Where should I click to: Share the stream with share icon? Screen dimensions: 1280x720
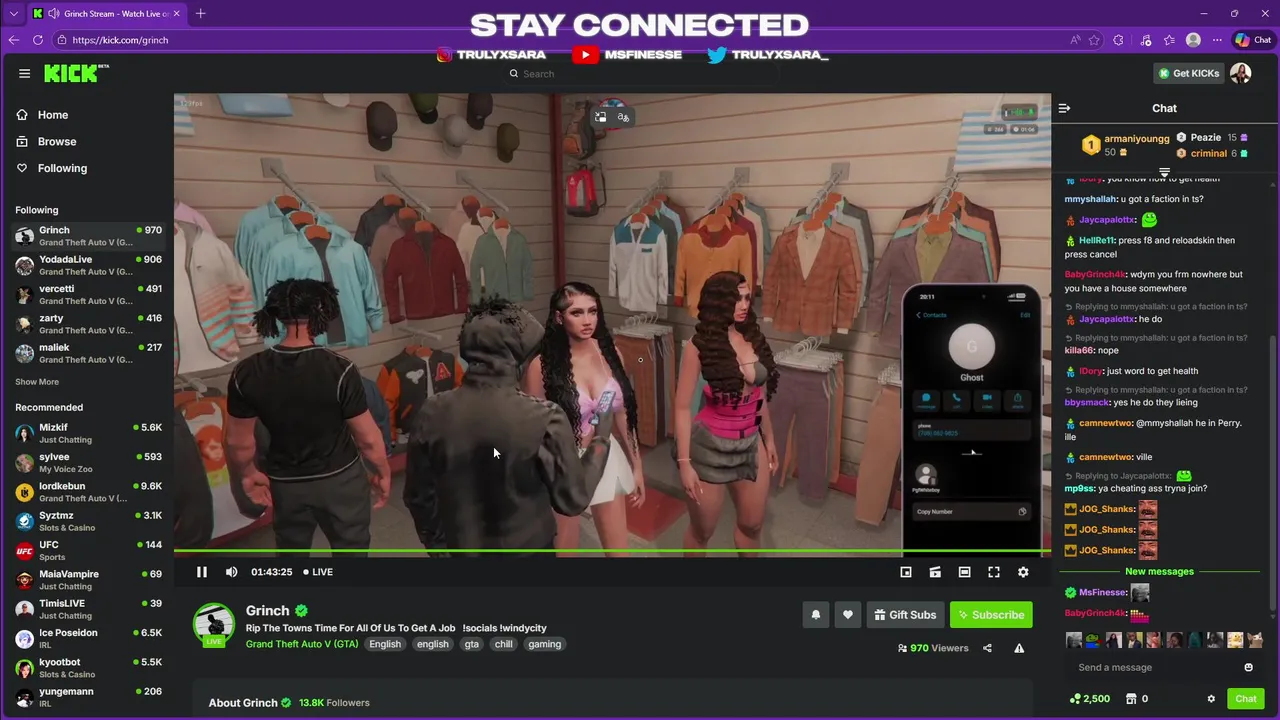(987, 648)
